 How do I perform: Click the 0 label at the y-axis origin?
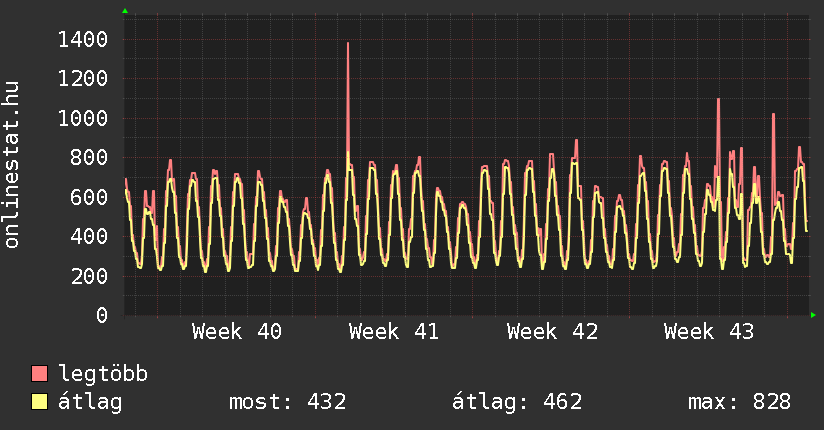pos(101,315)
